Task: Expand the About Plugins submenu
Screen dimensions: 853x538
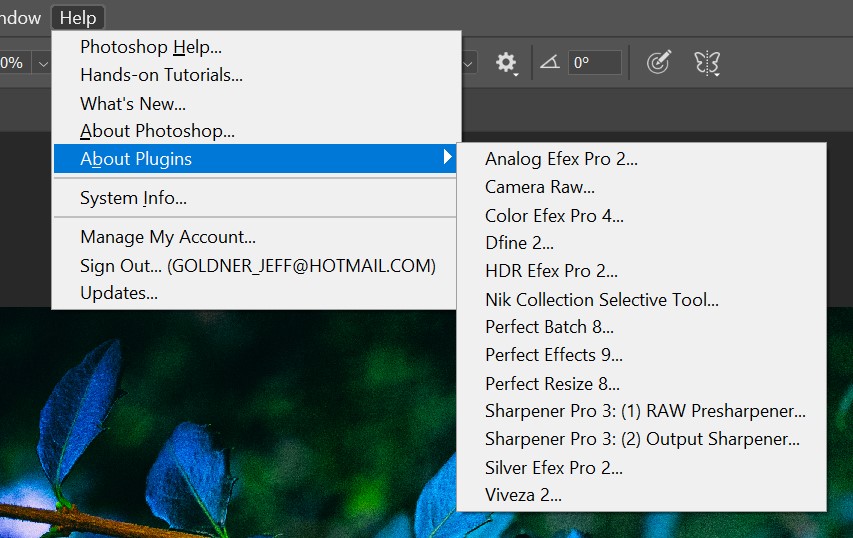Action: coord(255,158)
